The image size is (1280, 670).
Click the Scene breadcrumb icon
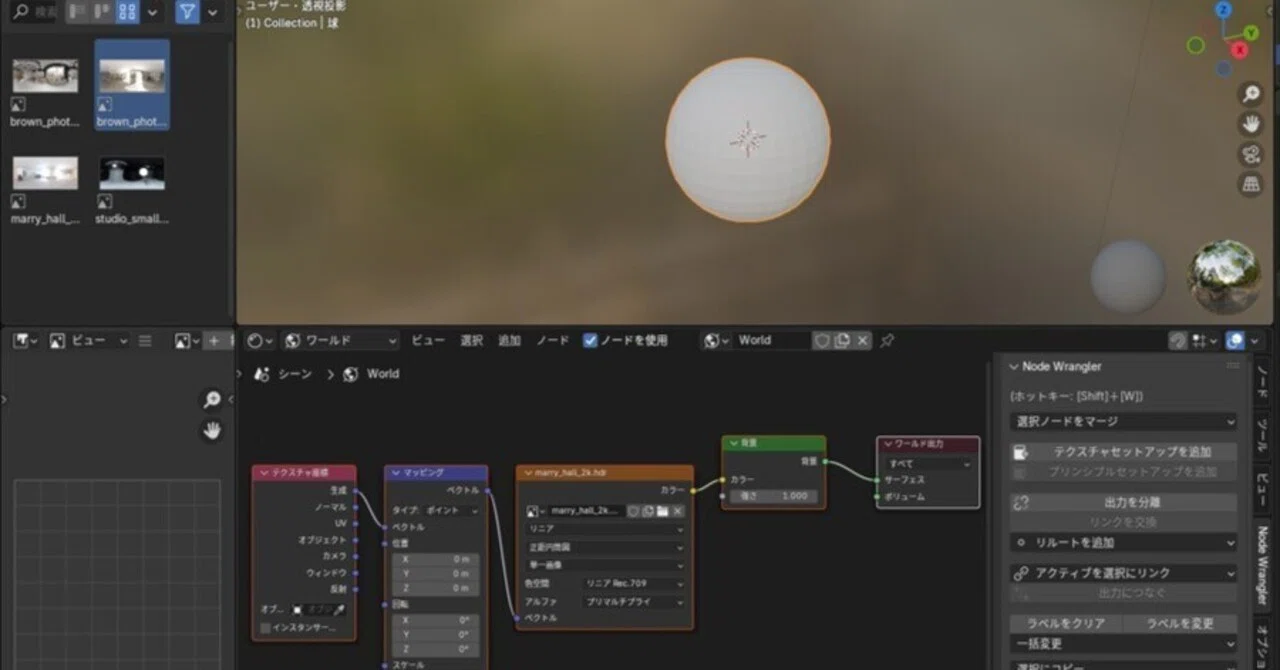pos(262,374)
